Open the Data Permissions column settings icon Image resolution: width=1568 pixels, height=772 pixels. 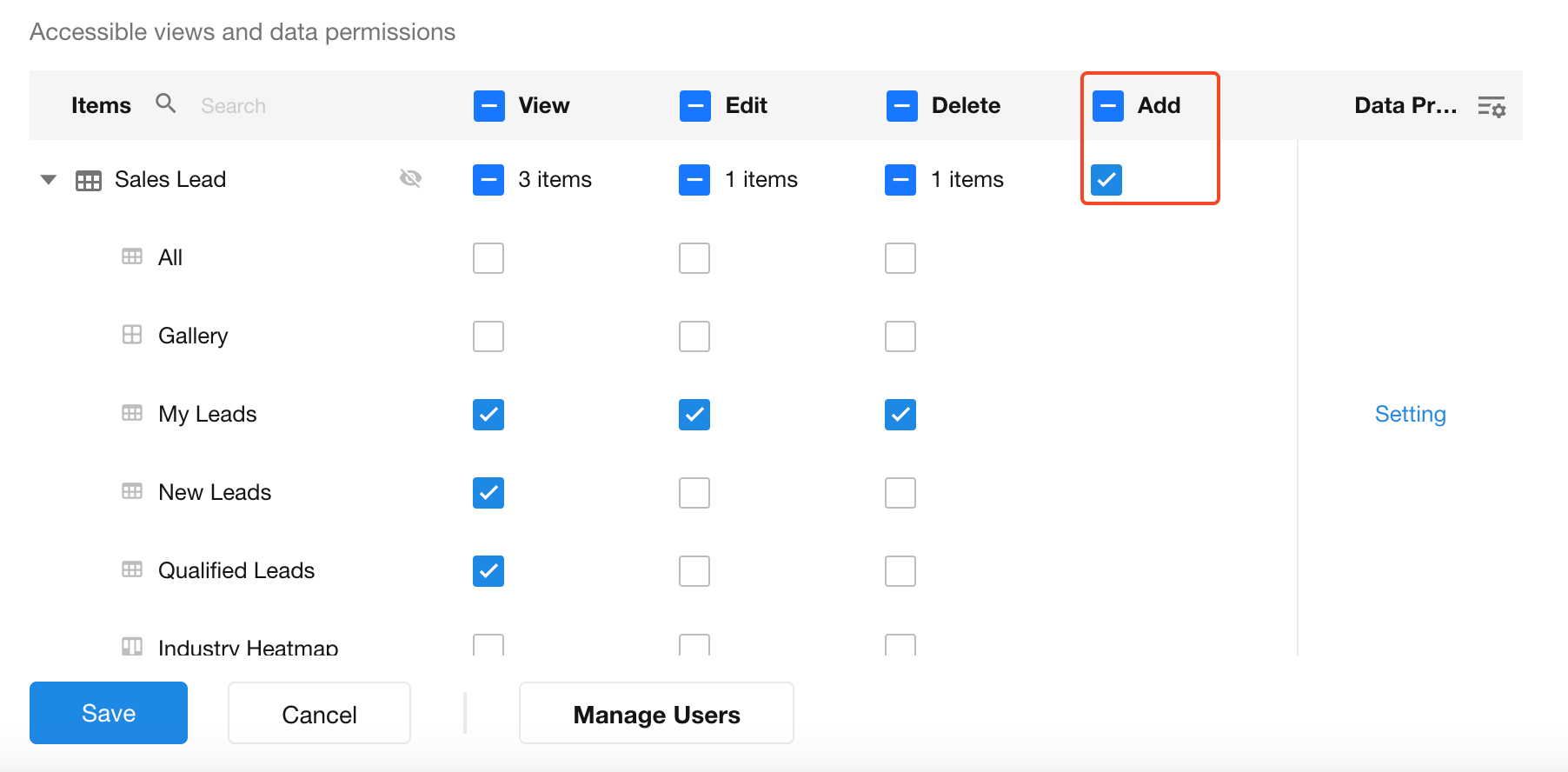(1492, 107)
